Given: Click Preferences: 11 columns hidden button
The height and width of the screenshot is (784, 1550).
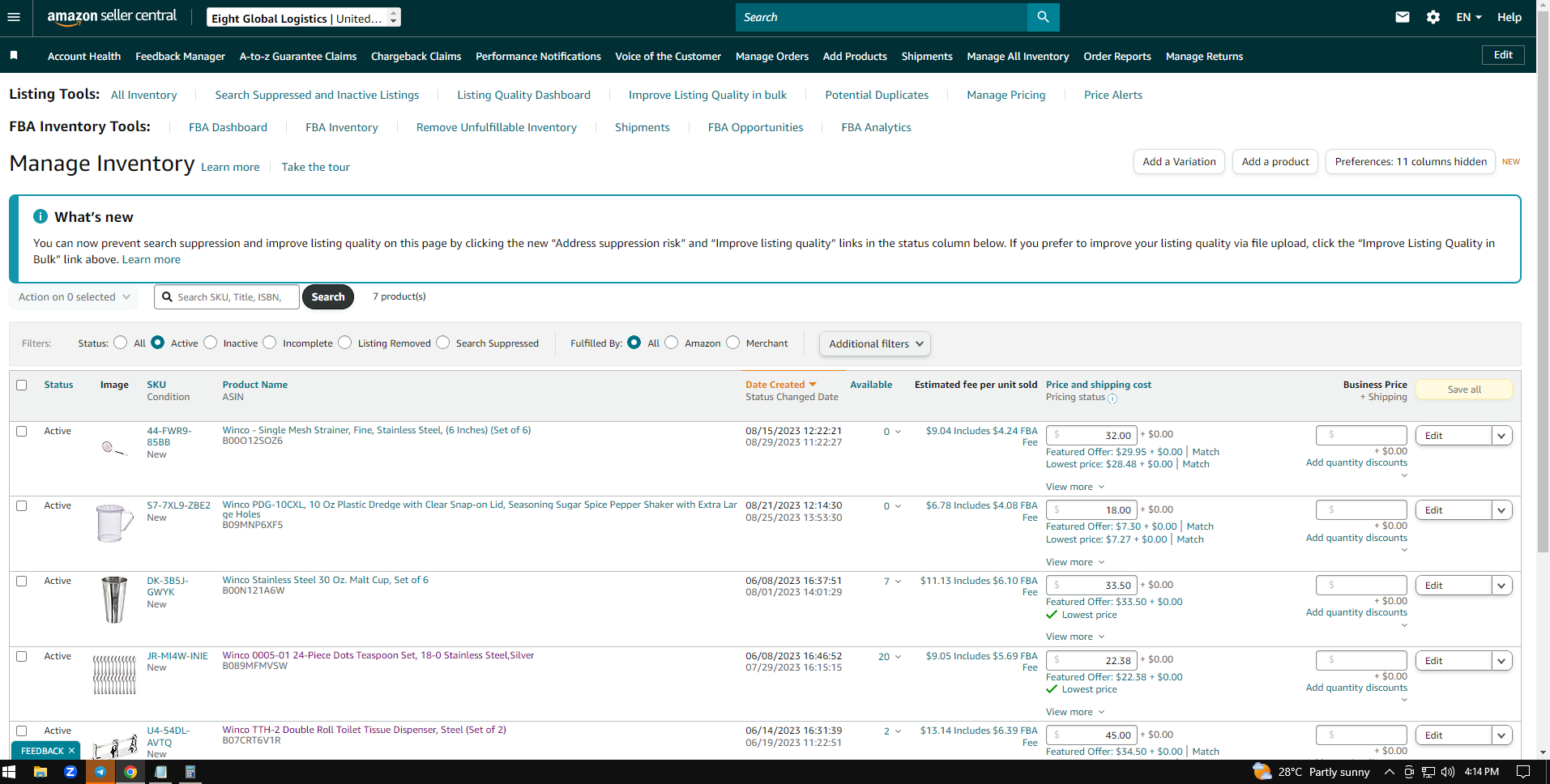Looking at the screenshot, I should coord(1411,161).
